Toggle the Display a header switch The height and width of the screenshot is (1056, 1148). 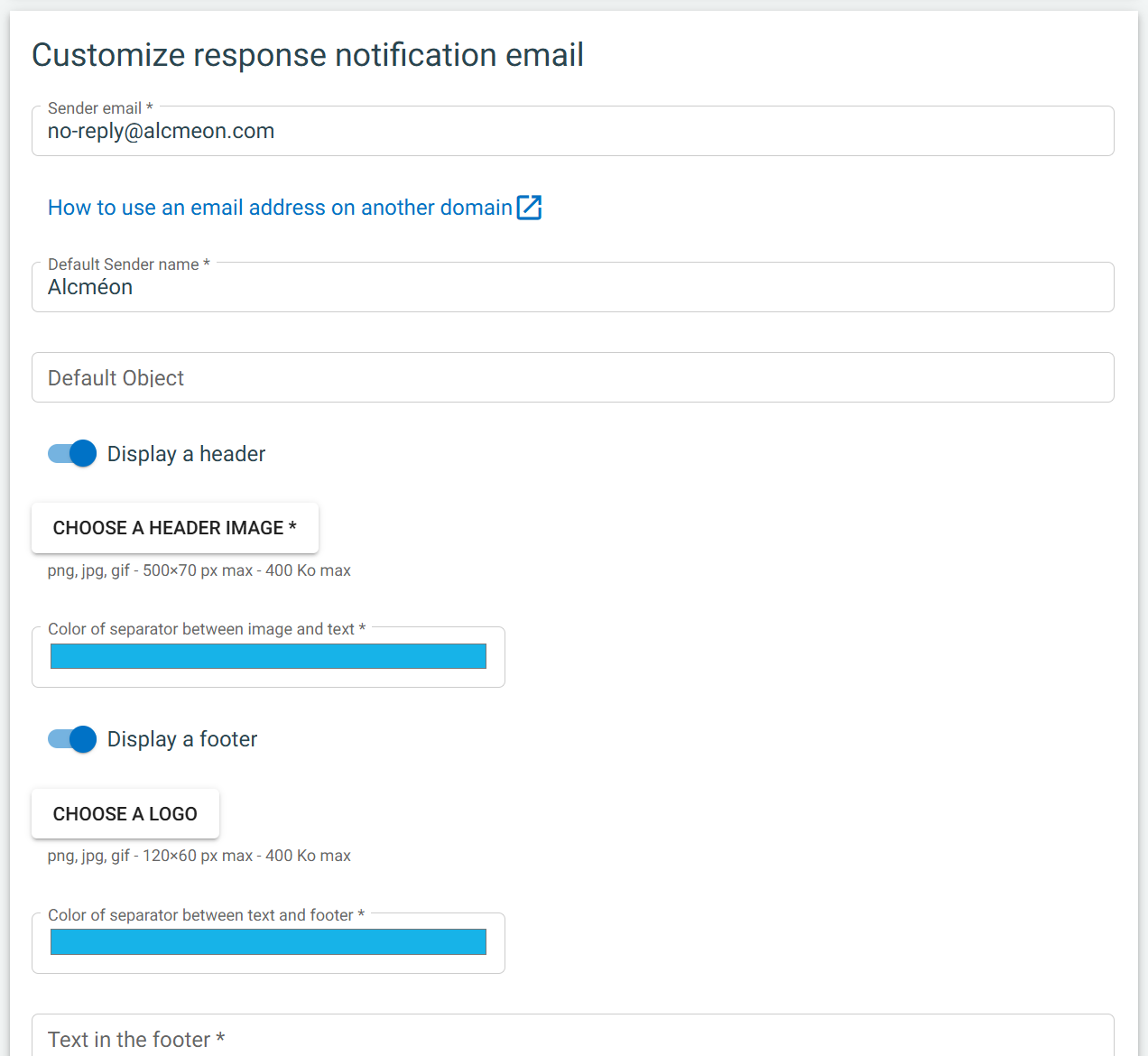72,453
